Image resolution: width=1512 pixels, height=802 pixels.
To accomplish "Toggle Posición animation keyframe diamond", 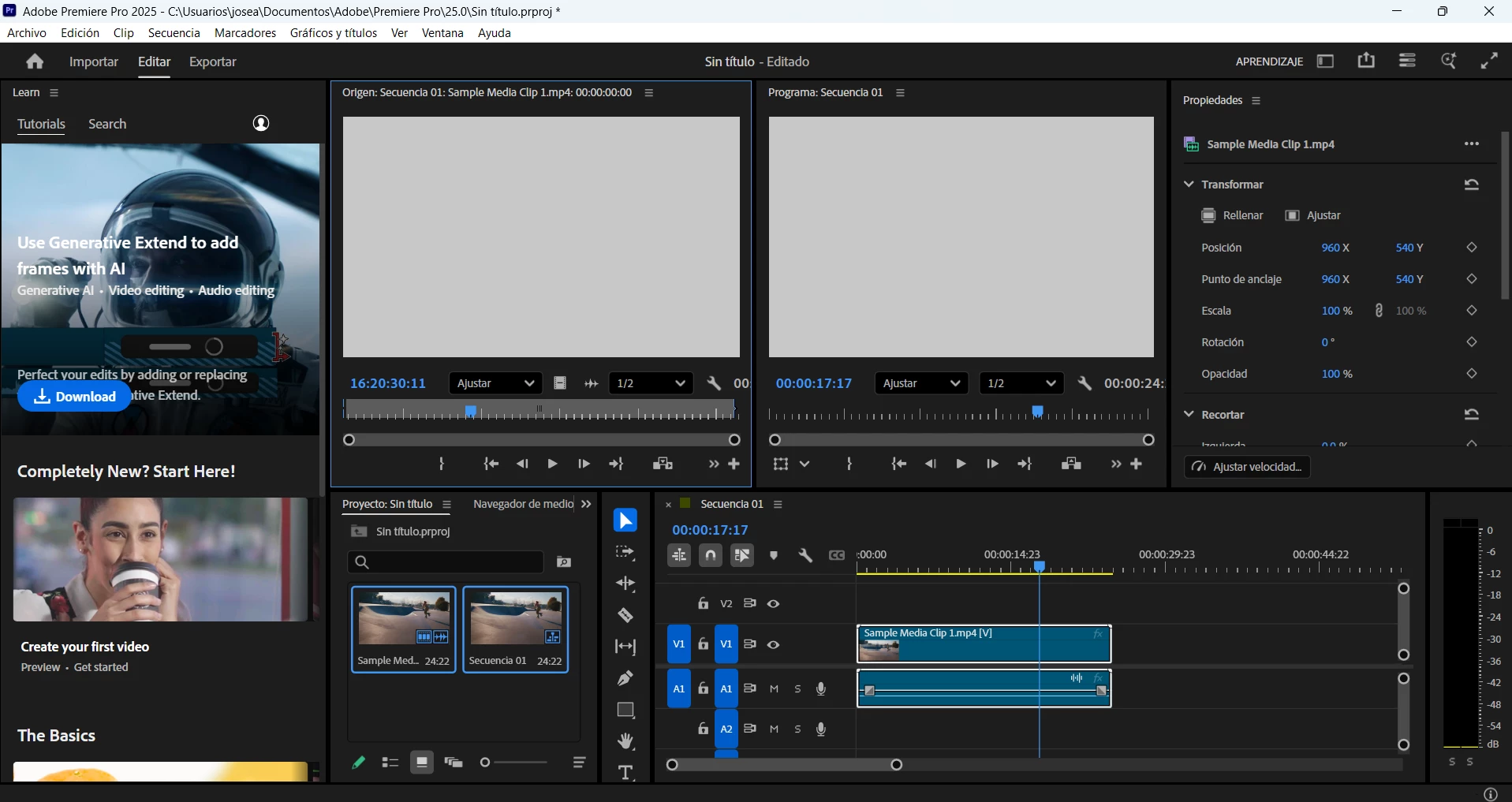I will point(1472,248).
